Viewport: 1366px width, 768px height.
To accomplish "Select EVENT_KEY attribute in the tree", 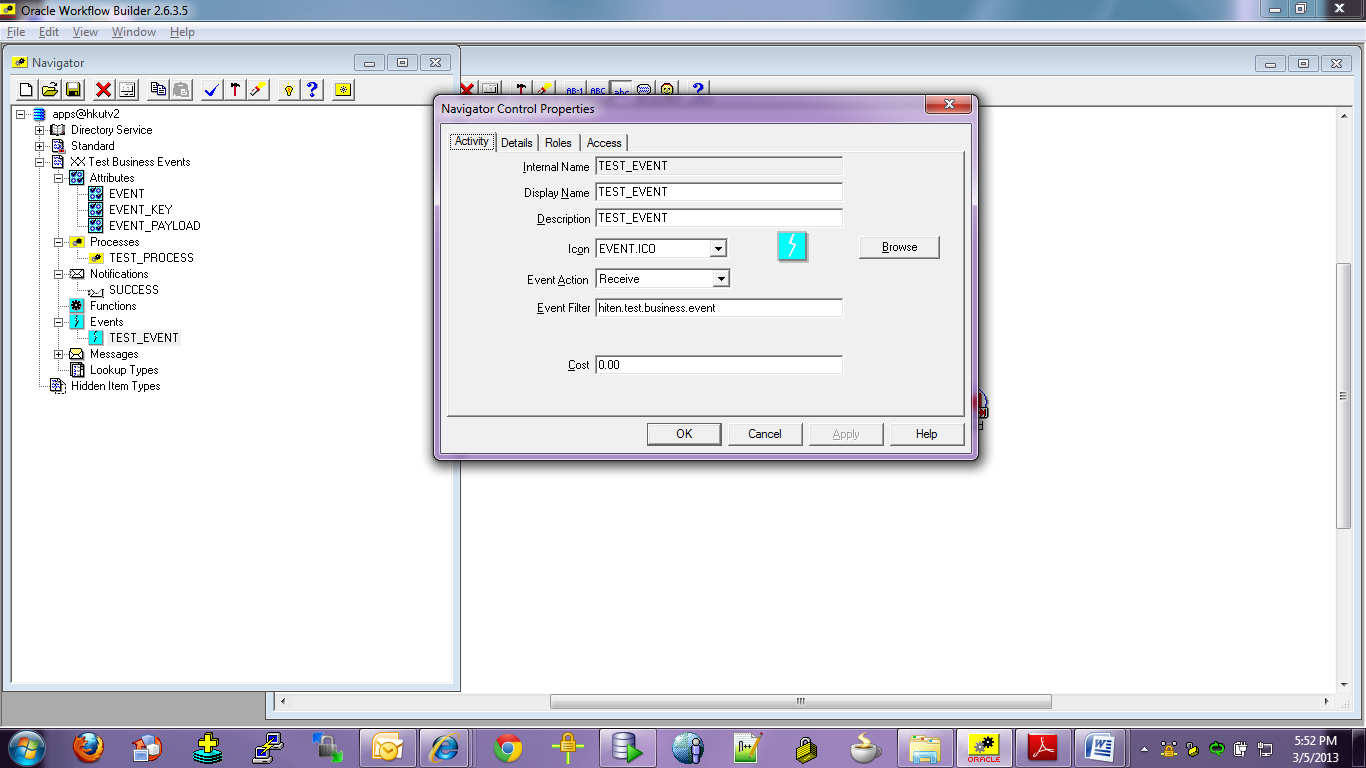I will click(x=141, y=210).
